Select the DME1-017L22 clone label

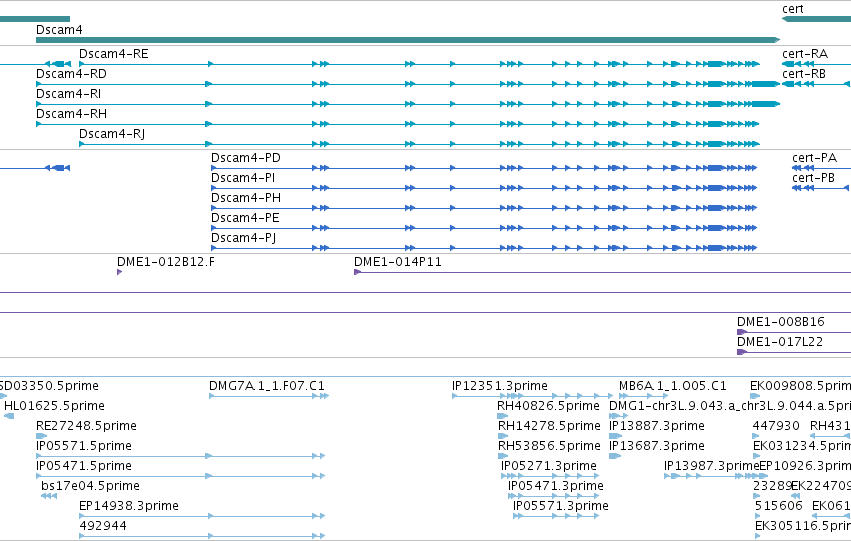(779, 342)
